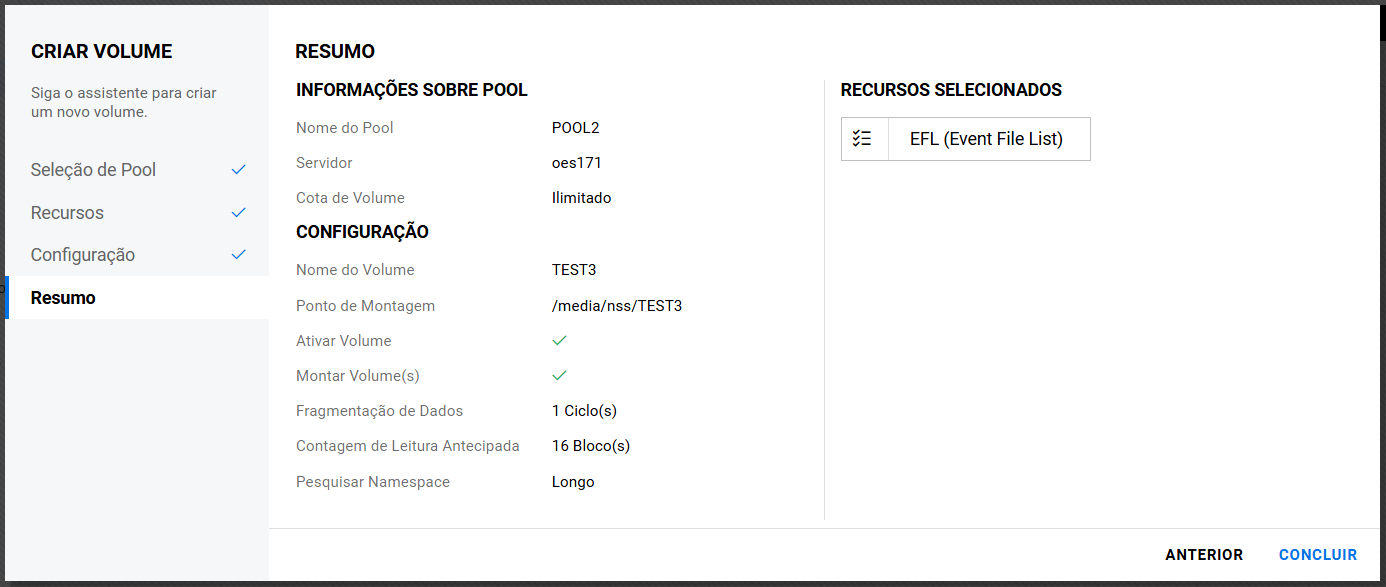The image size is (1386, 587).
Task: Go back with the ANTERIOR button
Action: pos(1204,555)
